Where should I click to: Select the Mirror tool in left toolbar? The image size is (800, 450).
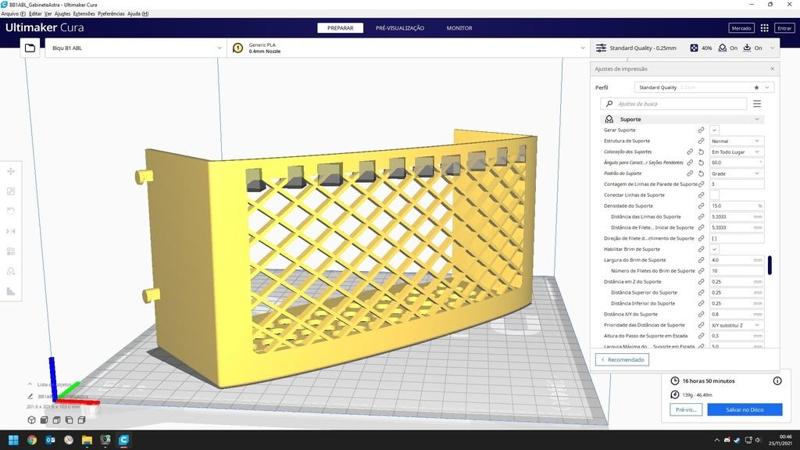(11, 231)
